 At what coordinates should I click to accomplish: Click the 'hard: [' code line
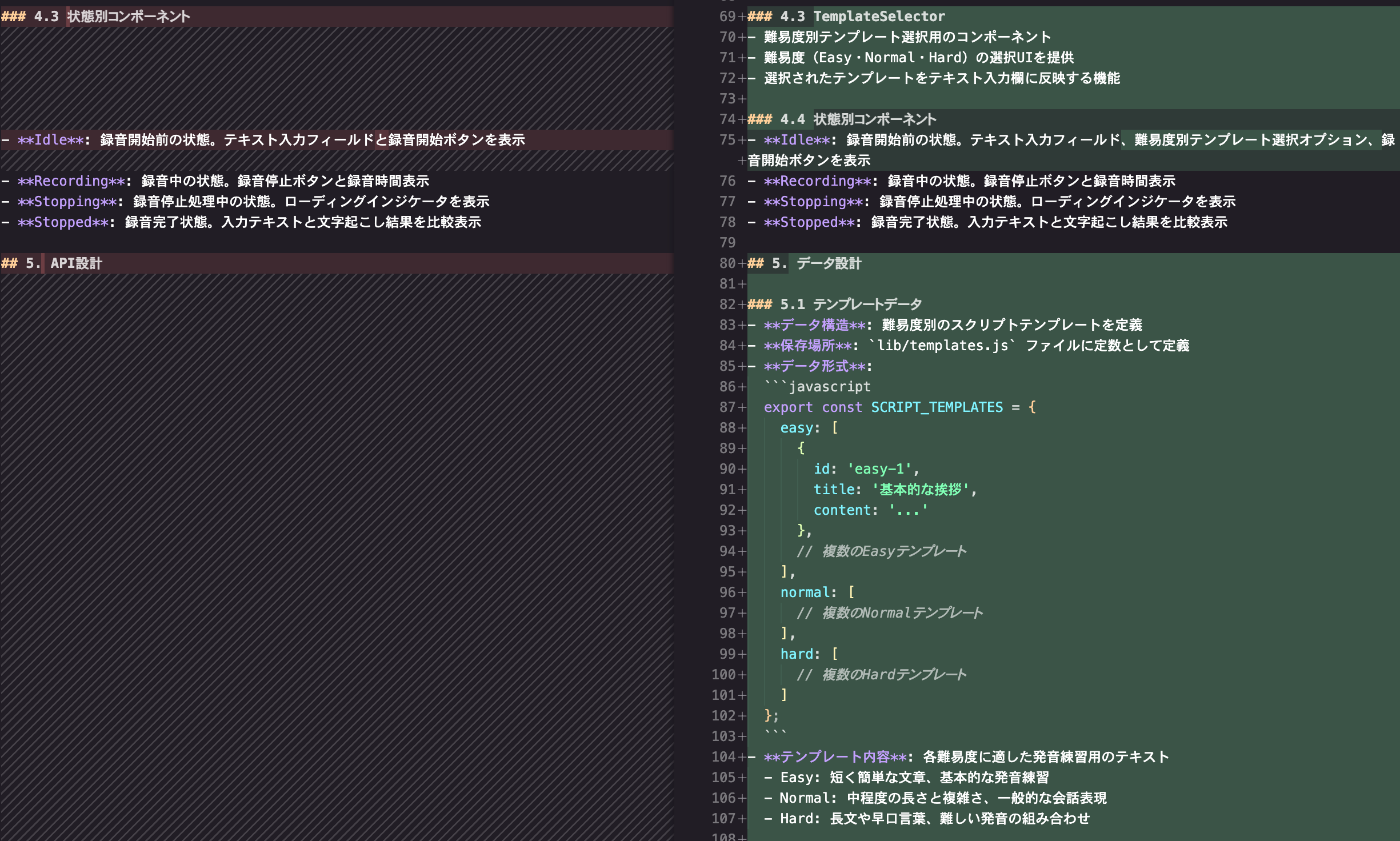[809, 653]
